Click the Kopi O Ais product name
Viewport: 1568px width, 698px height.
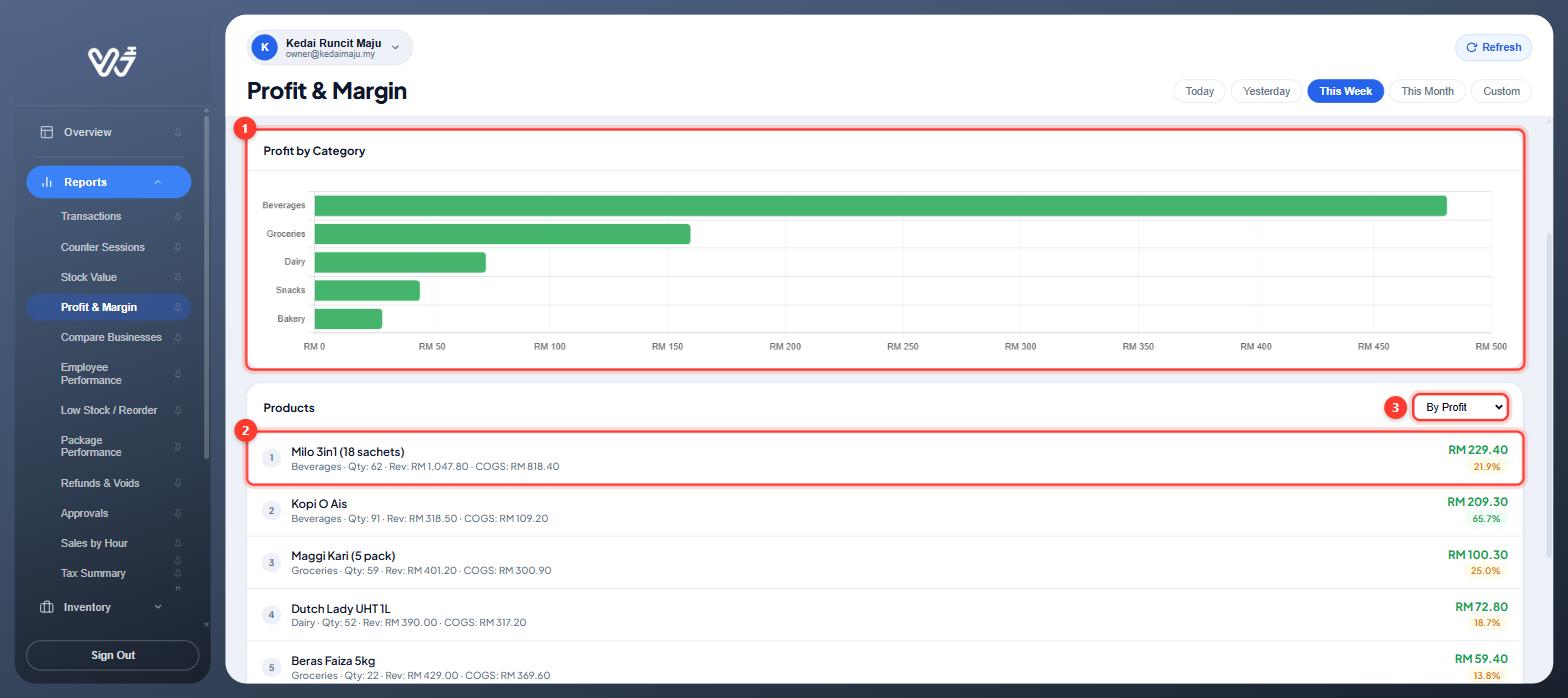coord(319,504)
